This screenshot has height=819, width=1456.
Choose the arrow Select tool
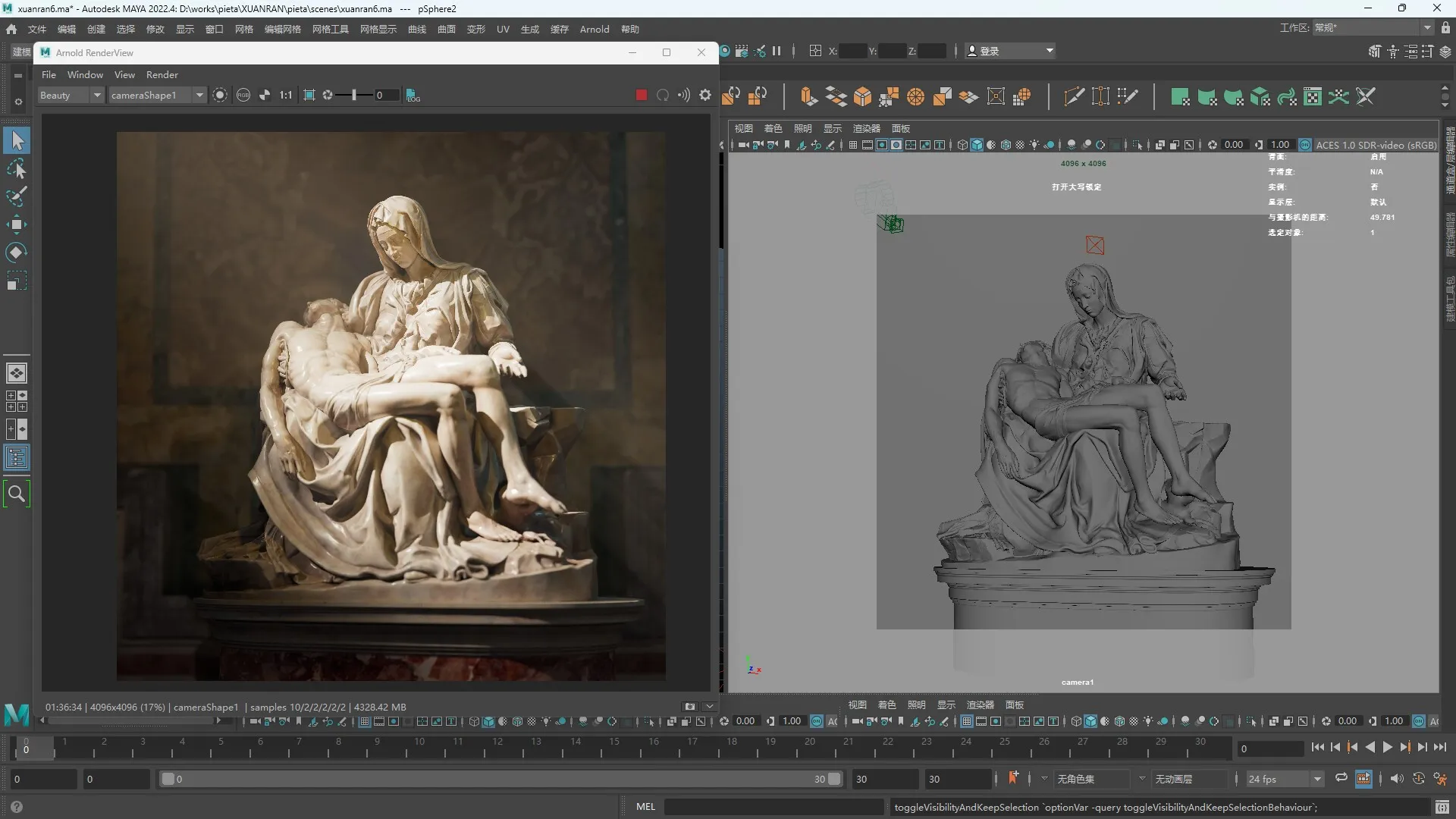[17, 140]
